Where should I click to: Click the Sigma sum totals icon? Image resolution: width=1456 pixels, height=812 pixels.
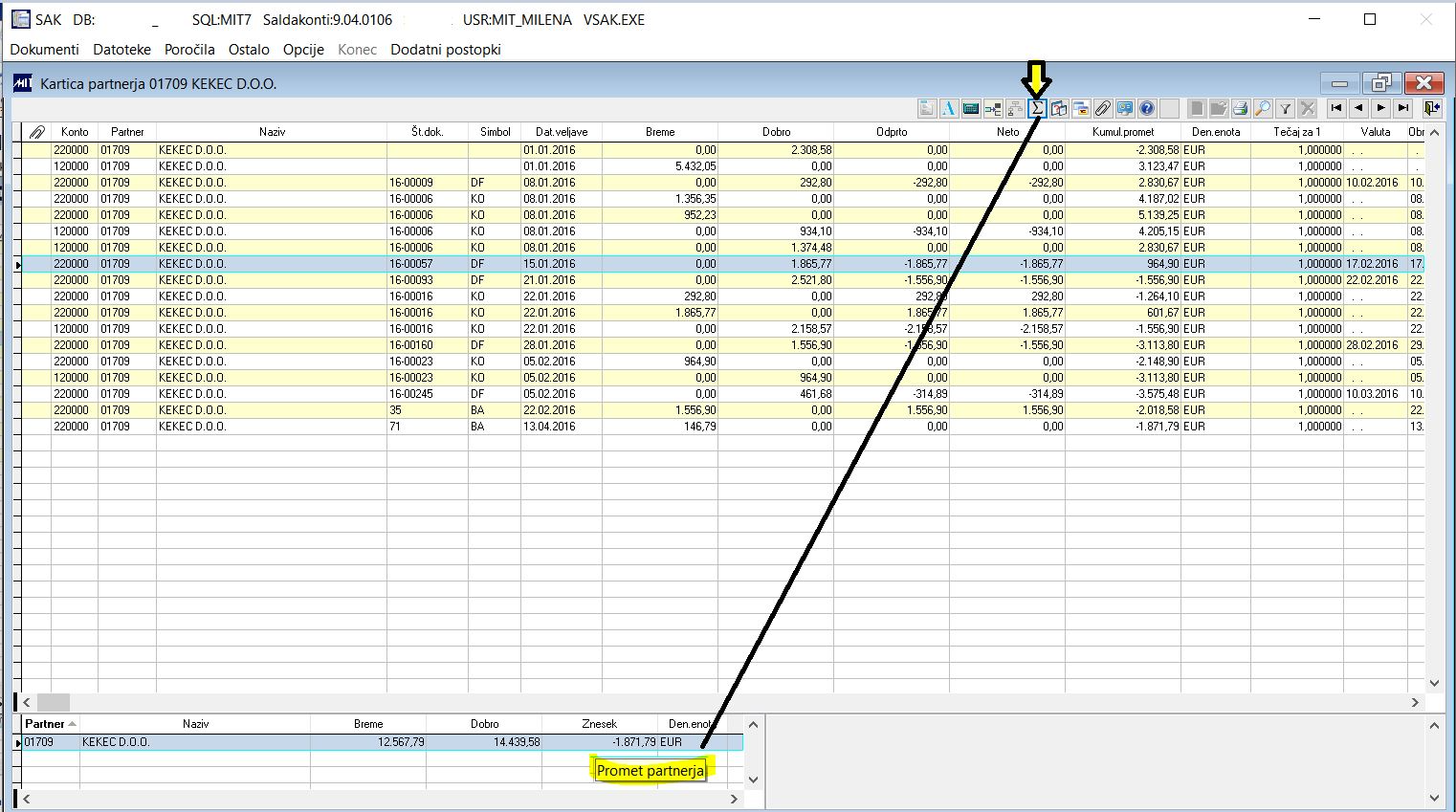coord(1037,109)
